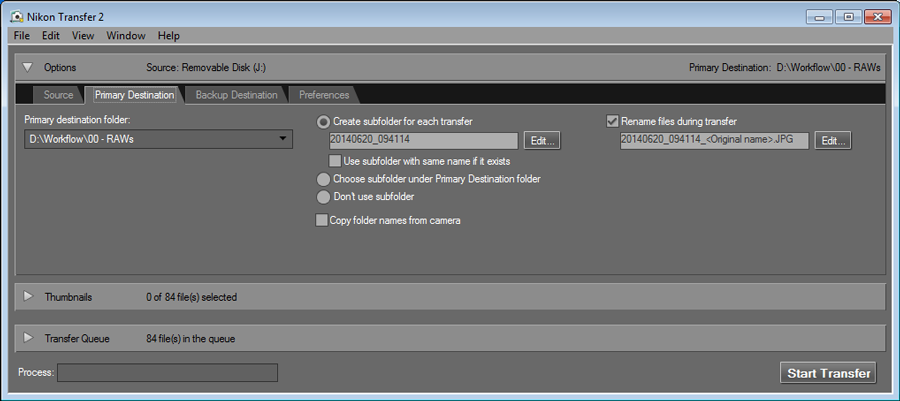Collapse the Options panel triangle
Image resolution: width=900 pixels, height=401 pixels.
pos(28,68)
